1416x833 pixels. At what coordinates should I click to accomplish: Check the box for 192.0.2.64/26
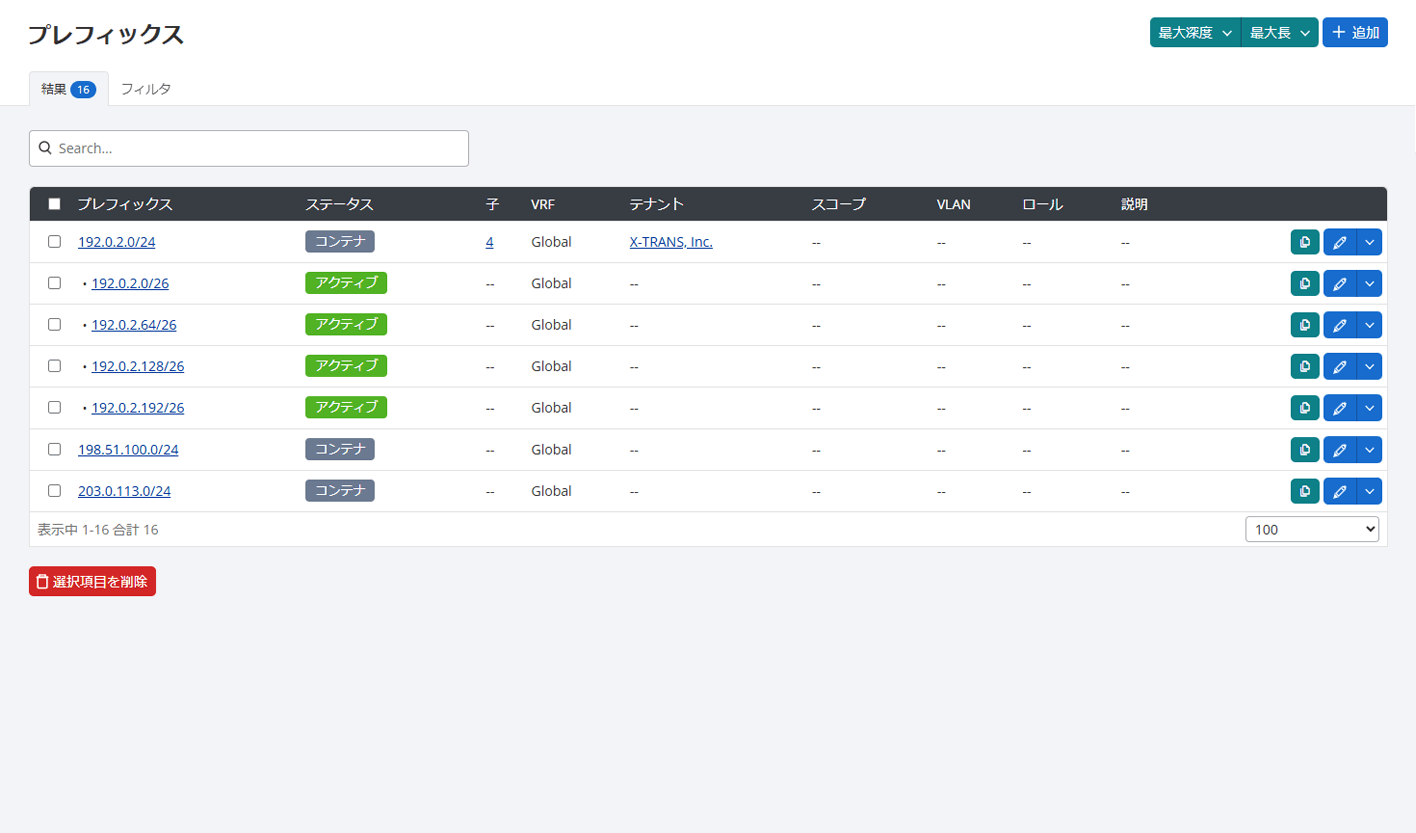(x=55, y=324)
